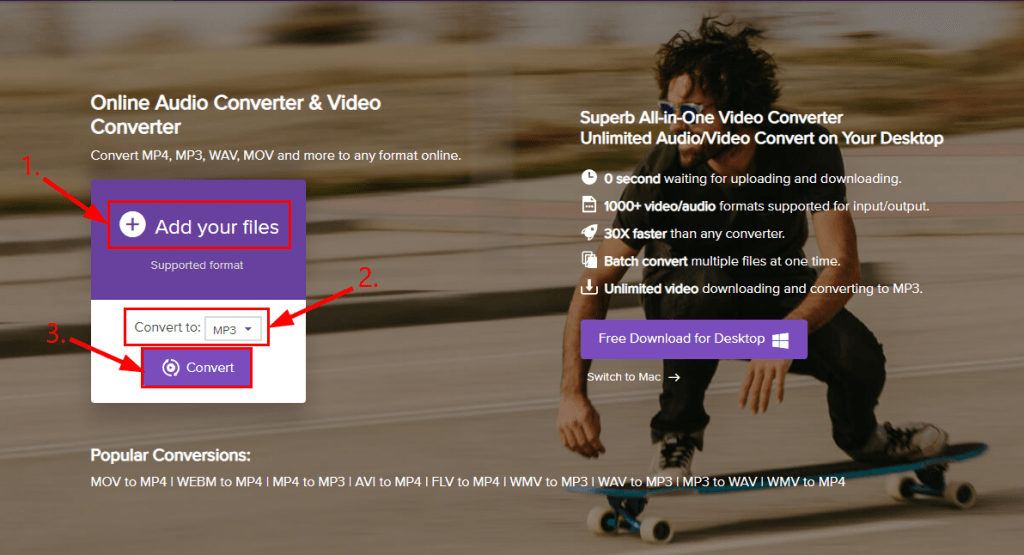The height and width of the screenshot is (555, 1024).
Task: Click the download icon beside Unlimited video
Action: pyautogui.click(x=589, y=287)
